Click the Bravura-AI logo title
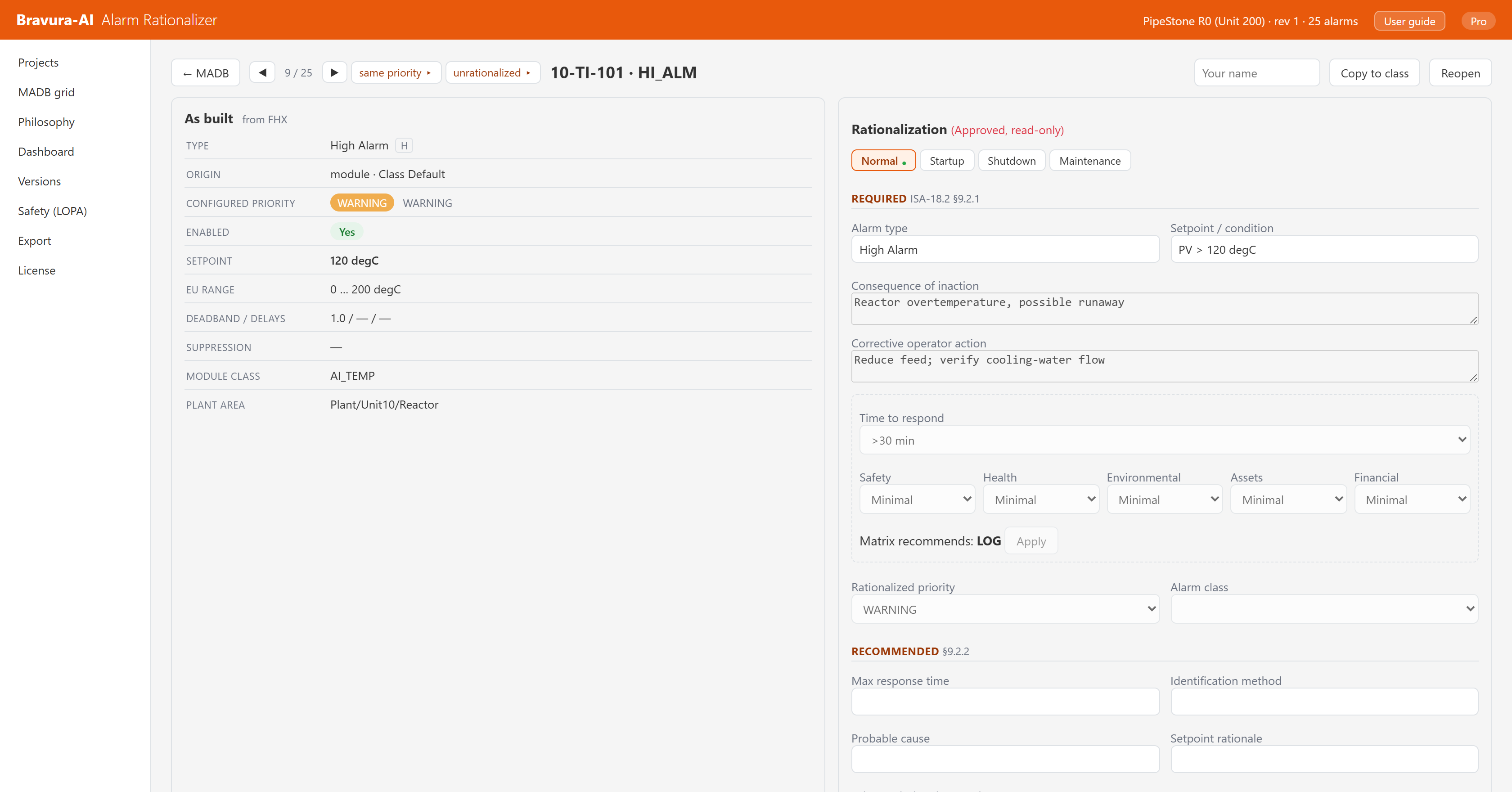Image resolution: width=1512 pixels, height=792 pixels. [x=54, y=20]
